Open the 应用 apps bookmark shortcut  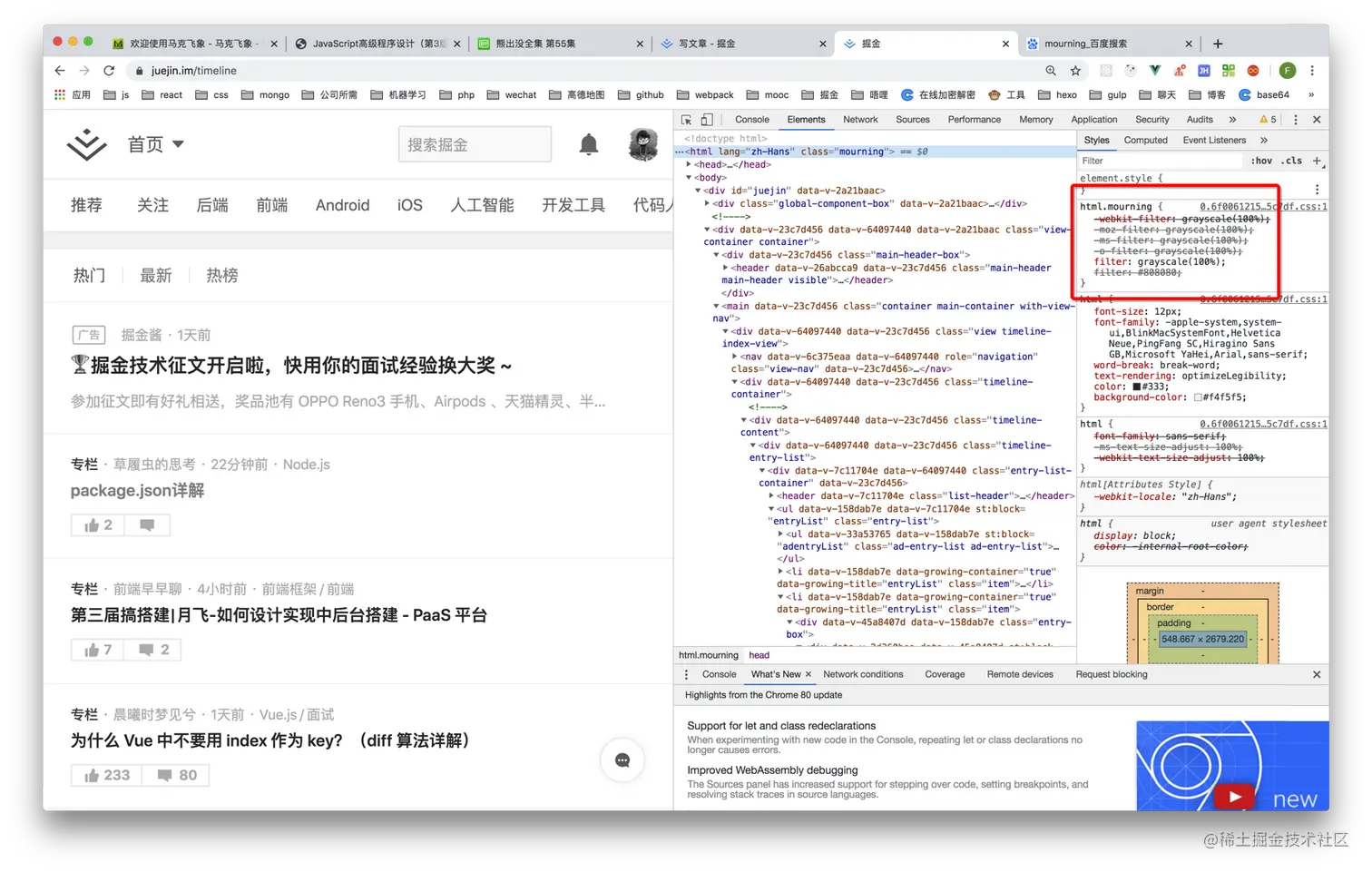[73, 95]
